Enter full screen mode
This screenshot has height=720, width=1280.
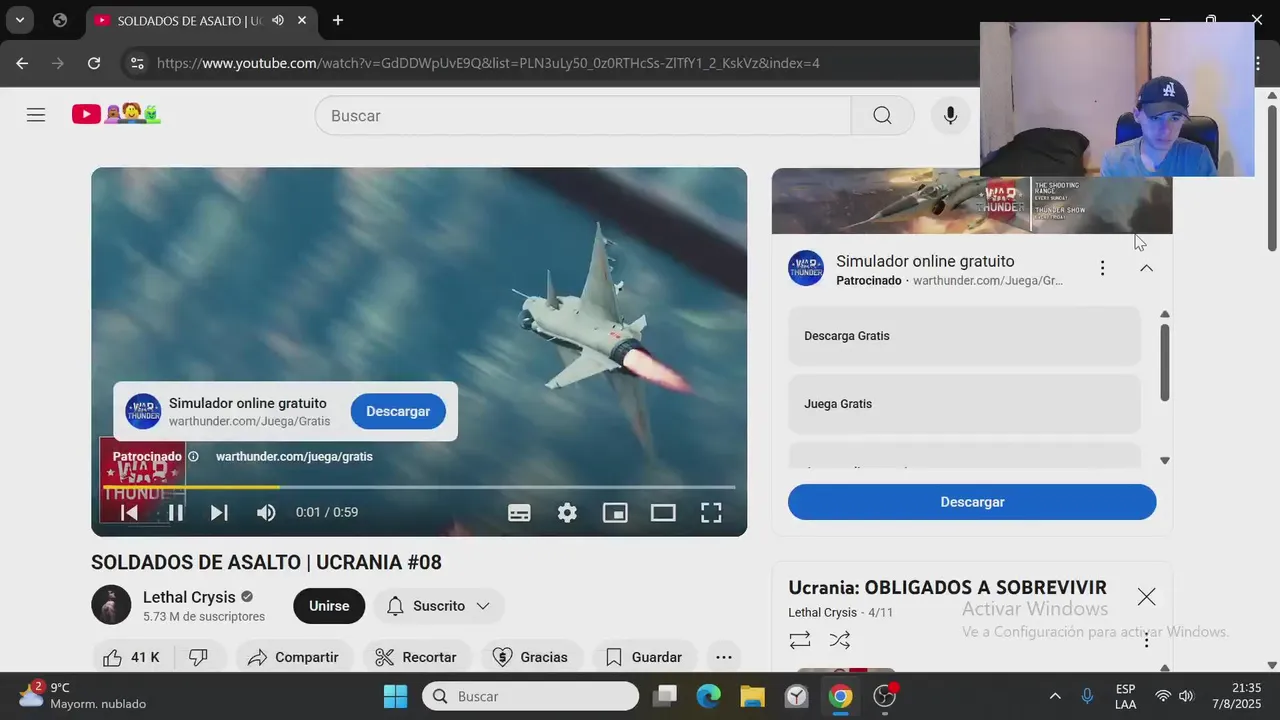(711, 513)
